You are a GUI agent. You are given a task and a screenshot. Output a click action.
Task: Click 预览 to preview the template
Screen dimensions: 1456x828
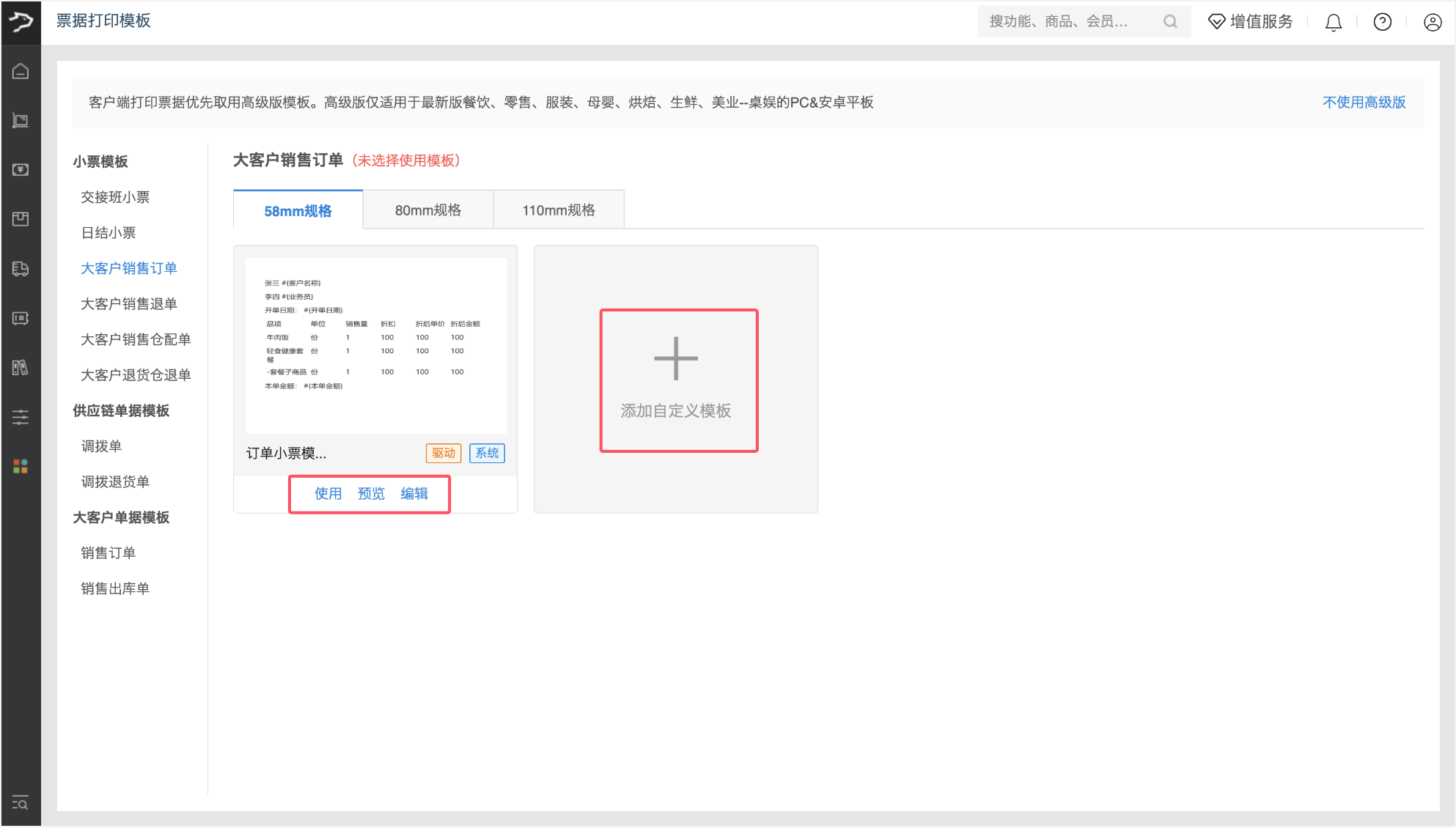[x=371, y=493]
